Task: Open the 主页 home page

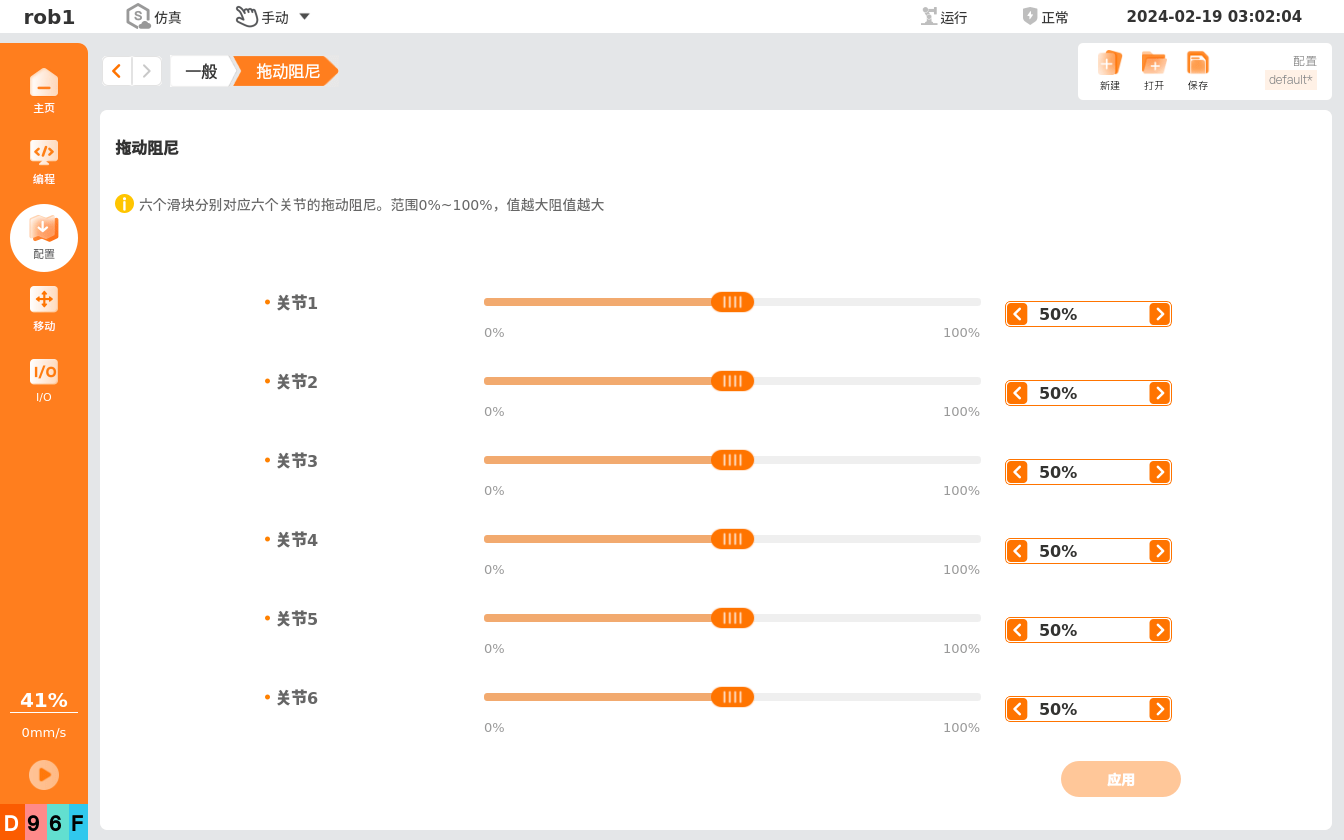Action: tap(44, 91)
